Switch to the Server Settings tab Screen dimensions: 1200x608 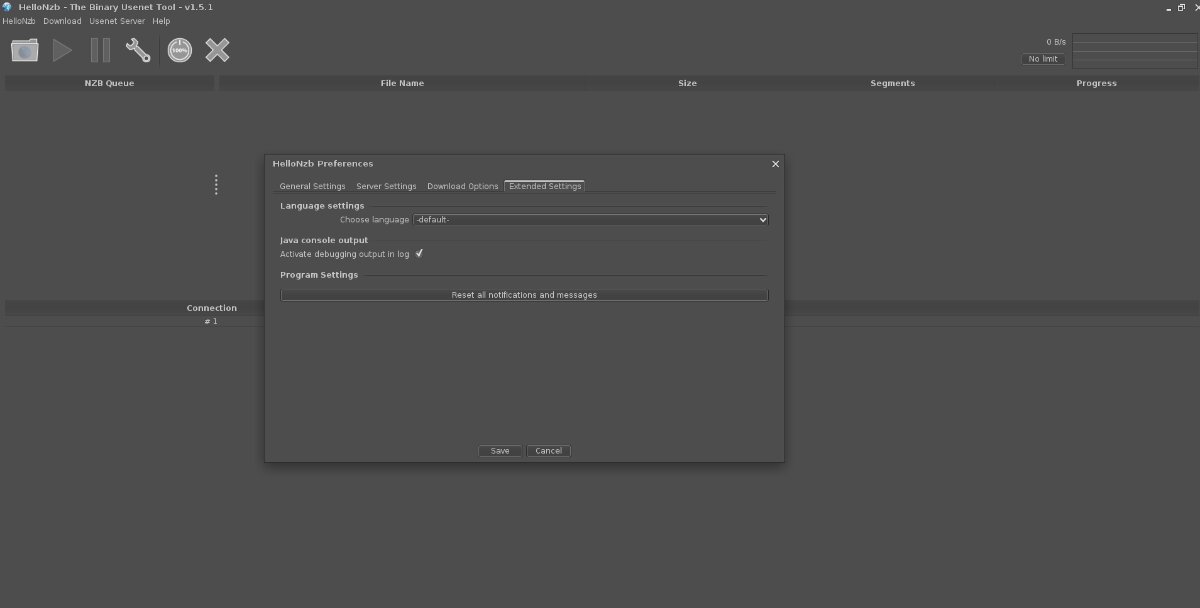[386, 186]
